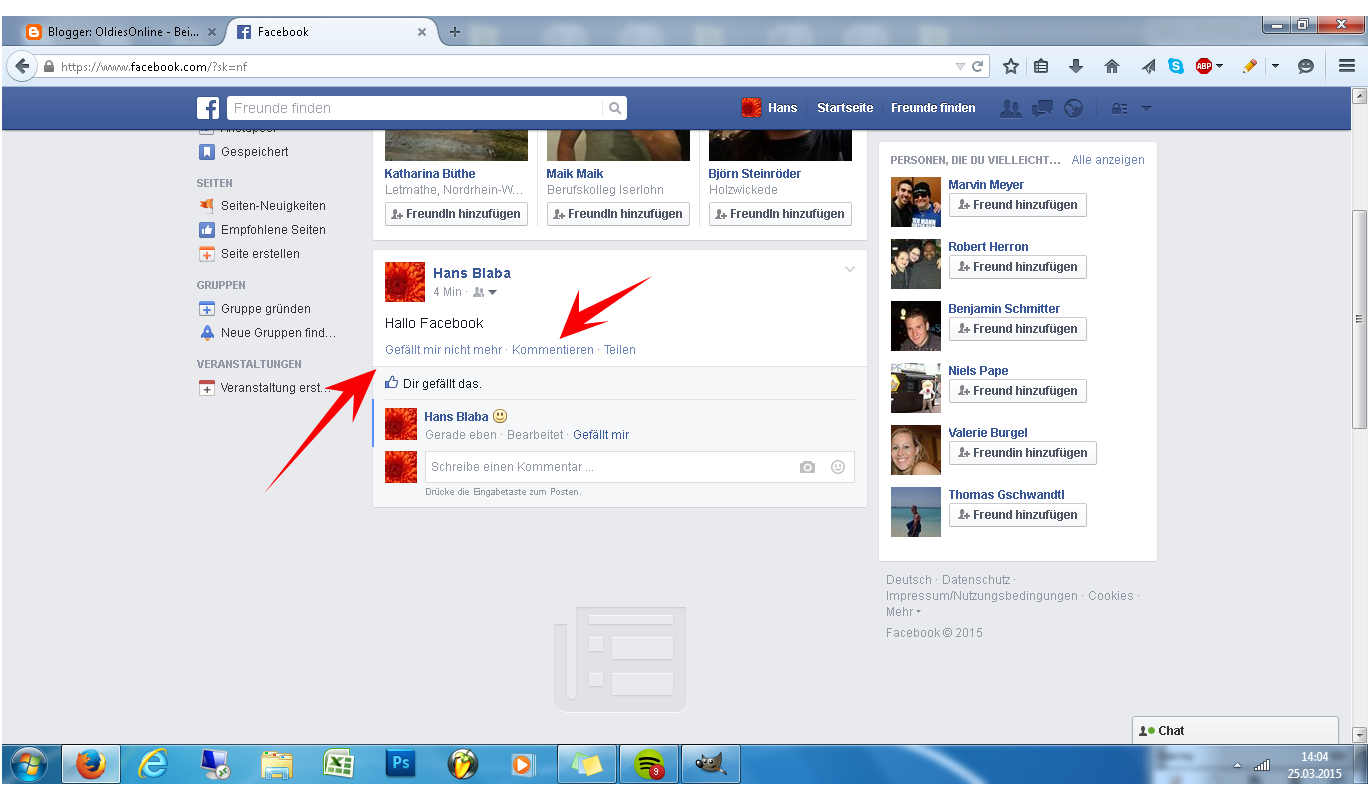Open Startseite in the top menu
Screen dimensions: 1370x800
coord(845,108)
